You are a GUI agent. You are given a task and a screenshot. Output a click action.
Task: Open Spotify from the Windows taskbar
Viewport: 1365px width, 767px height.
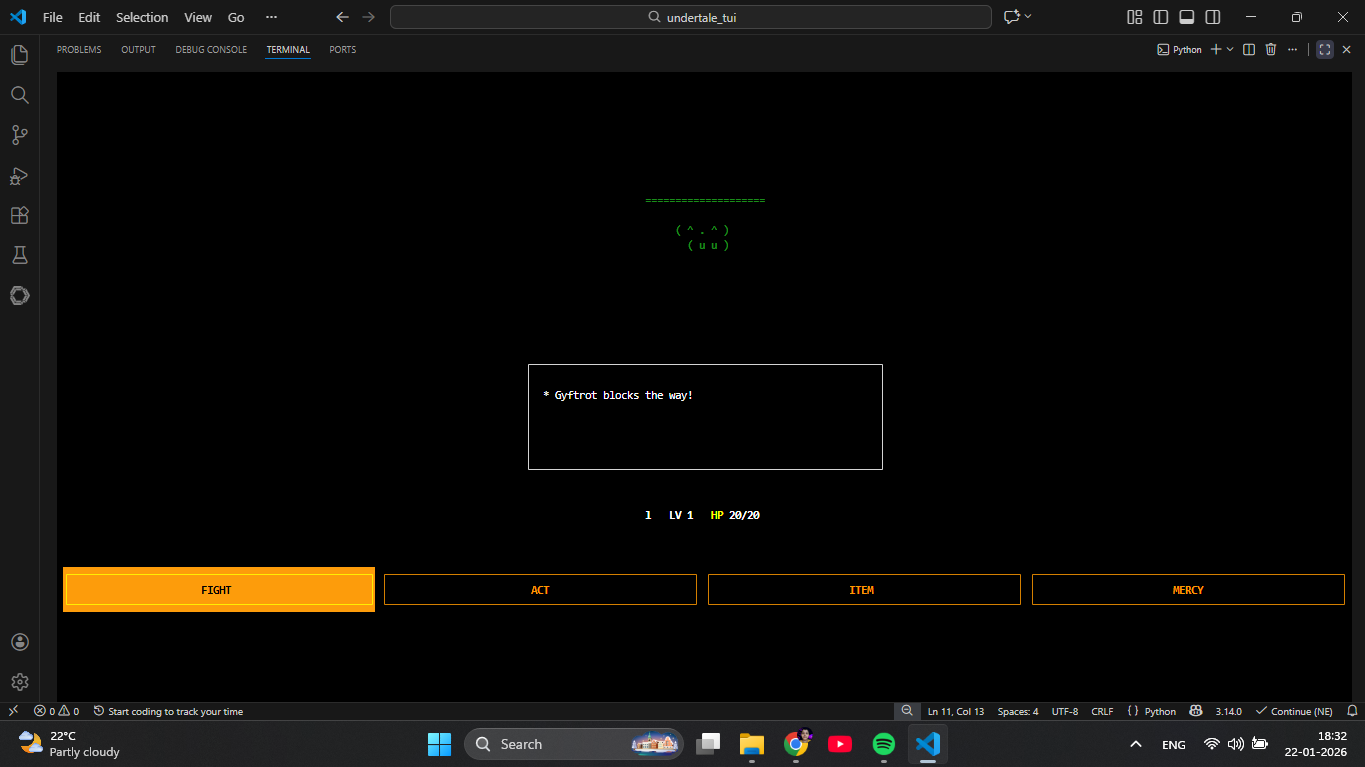pos(883,744)
